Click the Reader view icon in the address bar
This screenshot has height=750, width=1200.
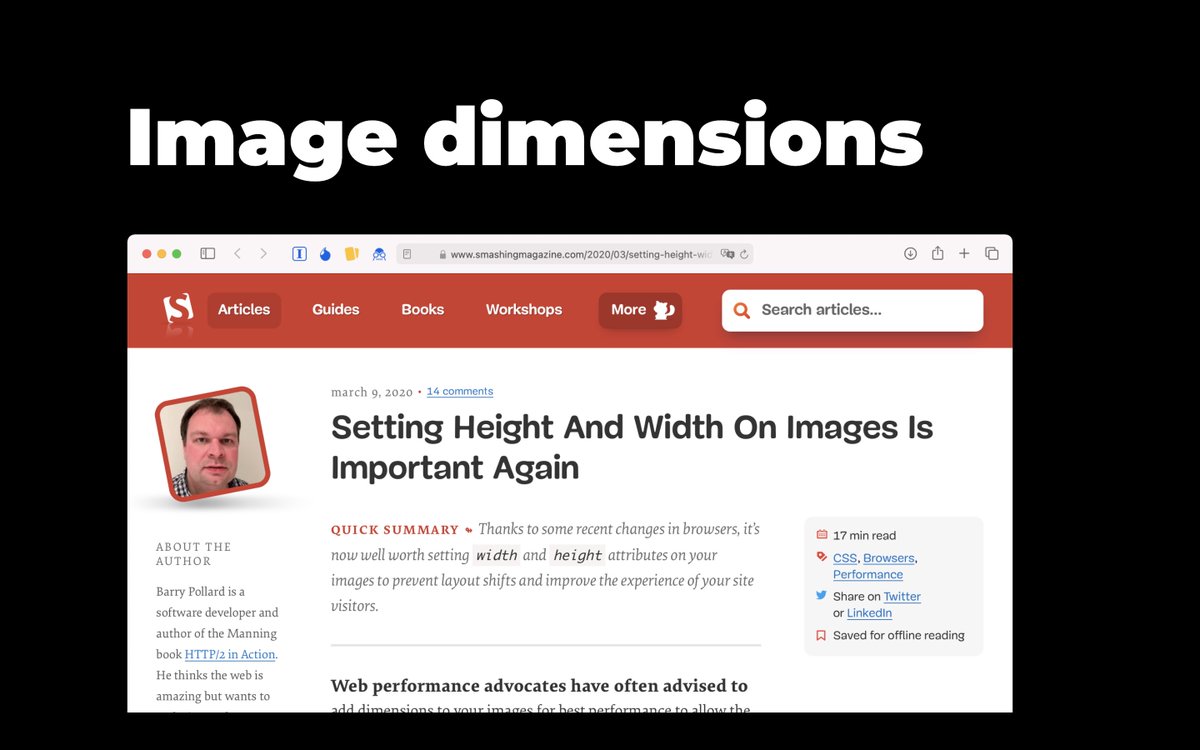tap(406, 253)
